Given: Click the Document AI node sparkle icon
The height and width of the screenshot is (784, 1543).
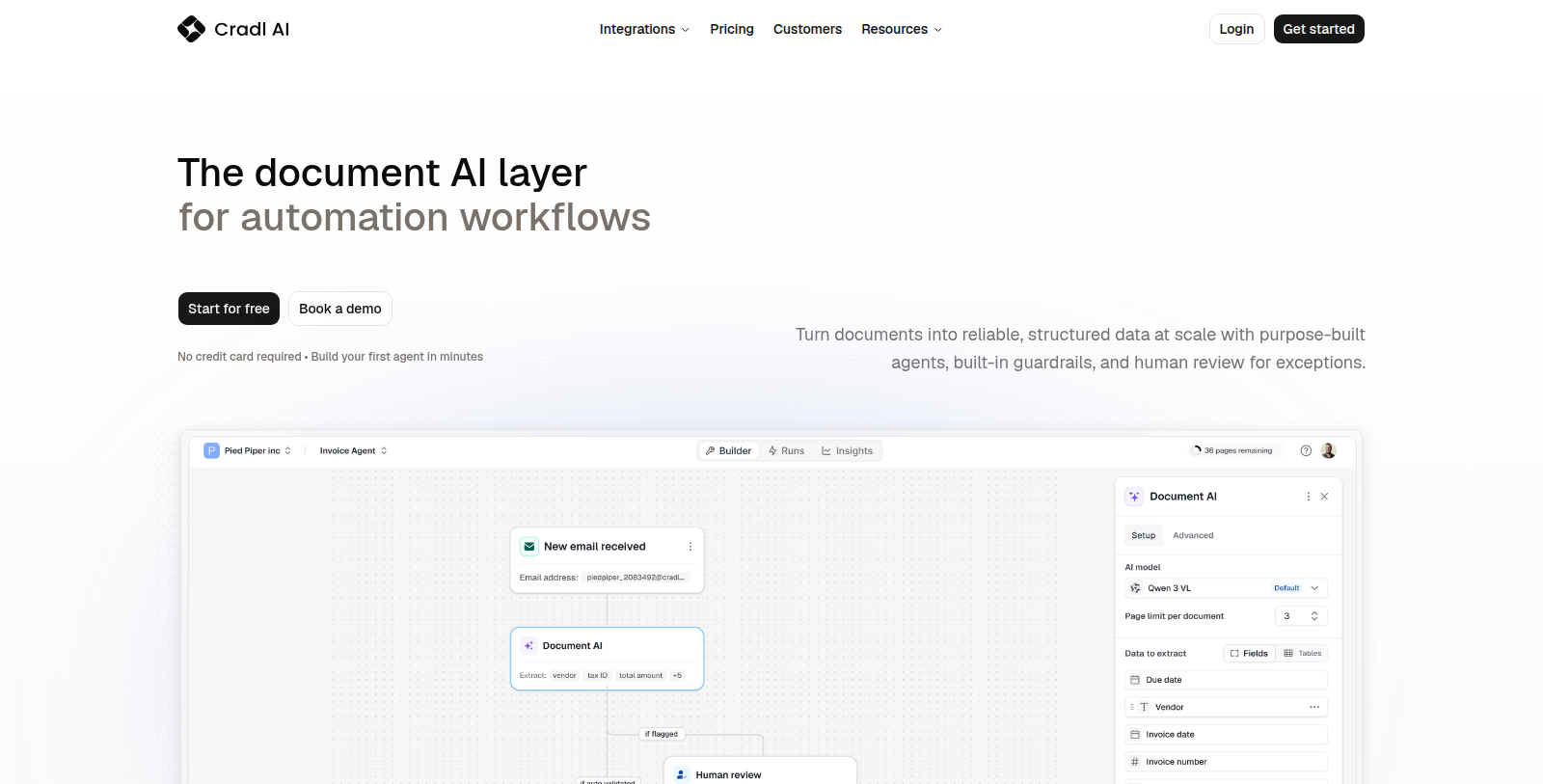Looking at the screenshot, I should click(x=528, y=646).
